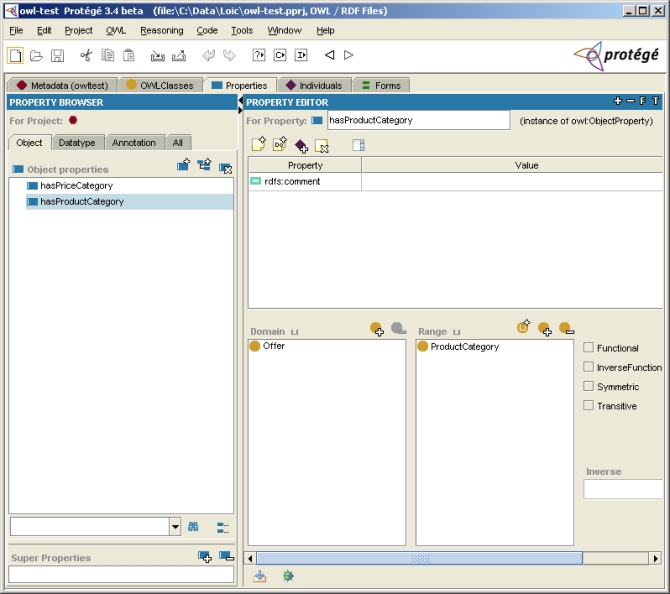Select the Datatype properties tab
Viewport: 670px width, 594px height.
point(77,142)
